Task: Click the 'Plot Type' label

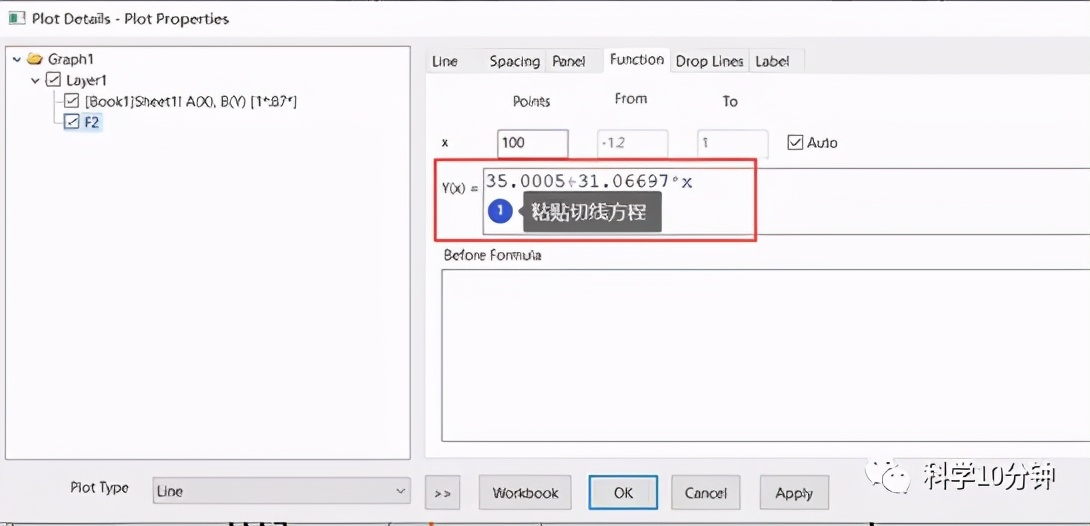Action: tap(99, 488)
